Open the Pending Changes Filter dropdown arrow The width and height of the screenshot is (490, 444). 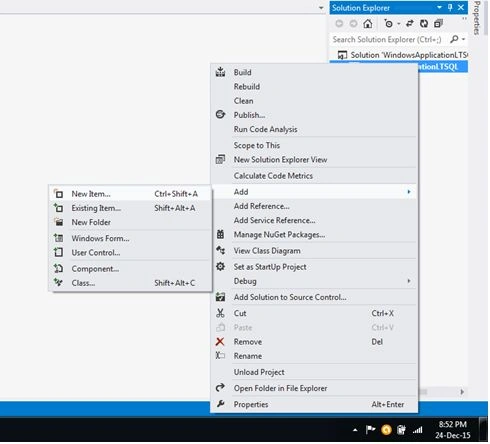(x=399, y=24)
